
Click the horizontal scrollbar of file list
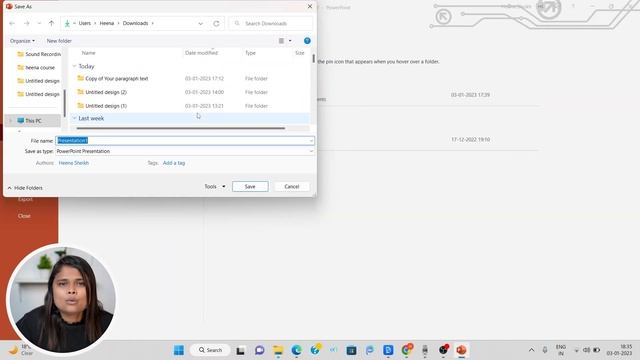(180, 128)
